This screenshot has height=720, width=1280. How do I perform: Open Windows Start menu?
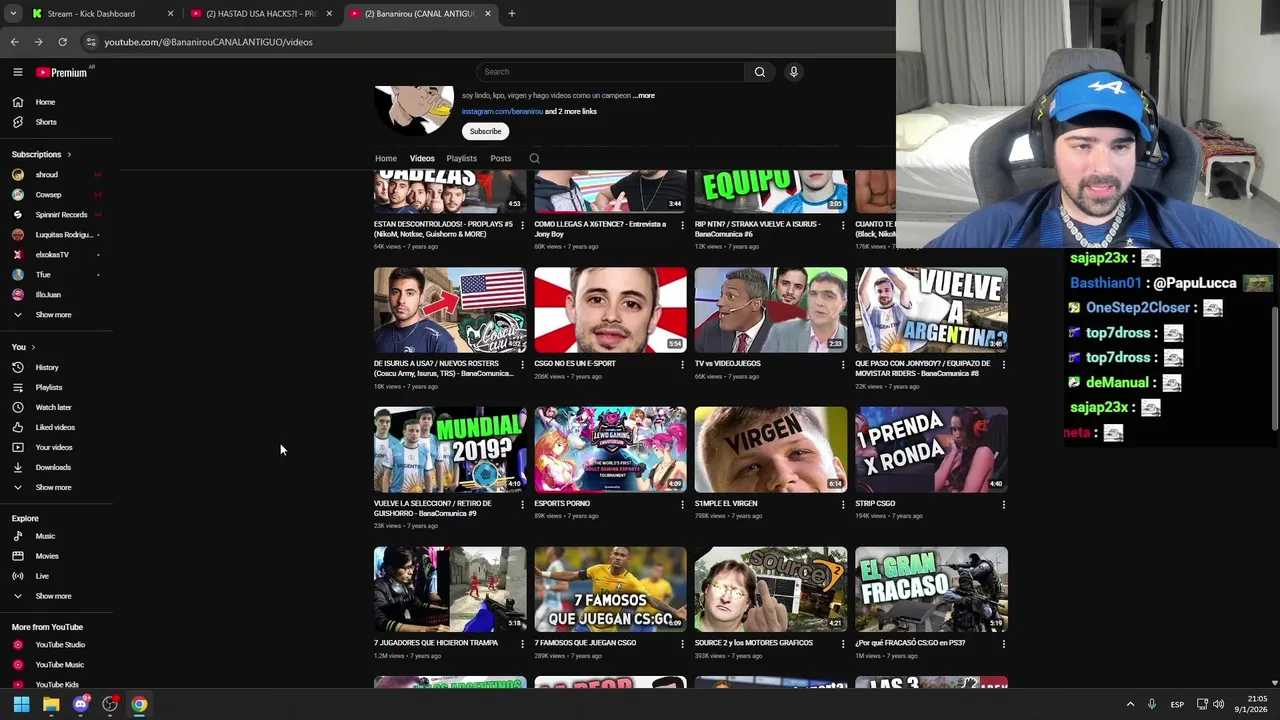21,704
